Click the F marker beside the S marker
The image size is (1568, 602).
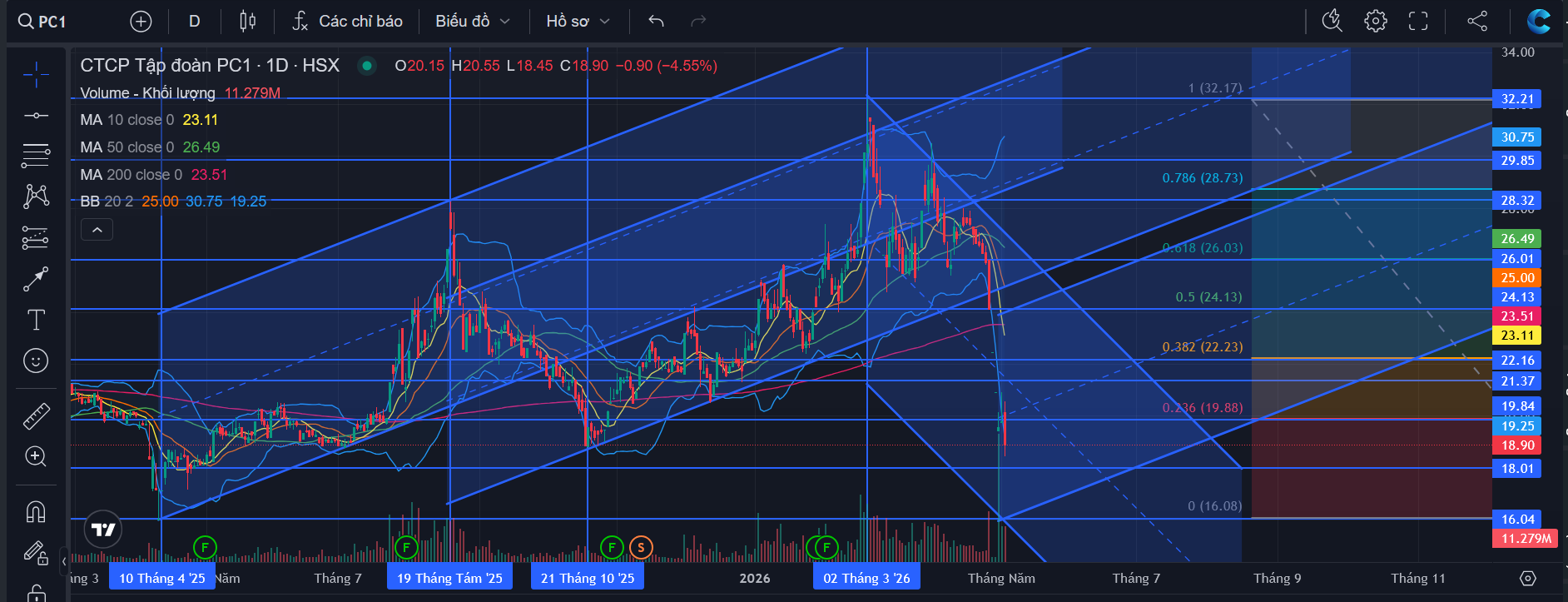612,547
